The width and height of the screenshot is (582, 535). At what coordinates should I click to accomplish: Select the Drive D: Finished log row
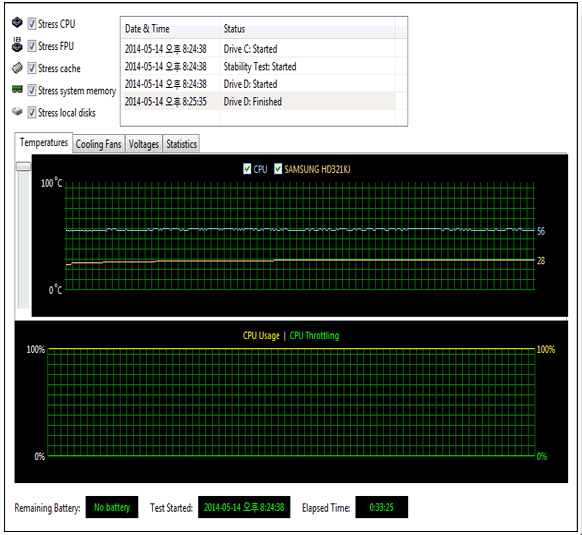(x=258, y=101)
